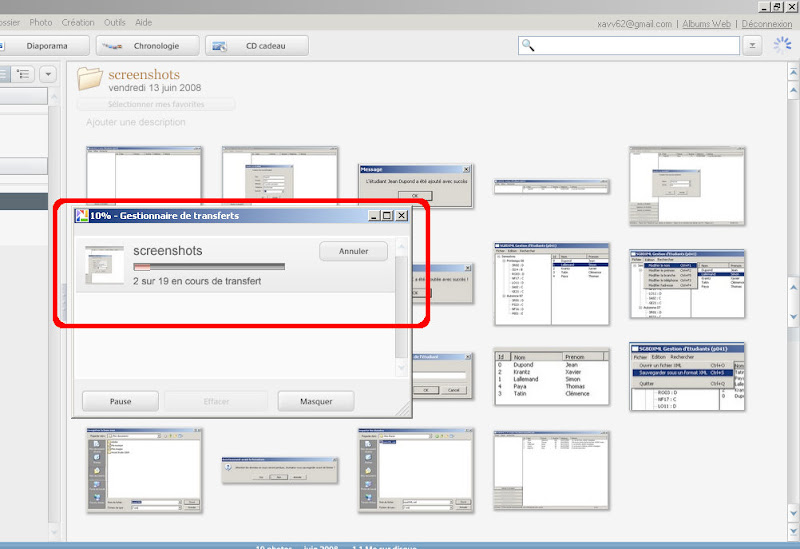Click the screenshots folder icon

click(90, 79)
